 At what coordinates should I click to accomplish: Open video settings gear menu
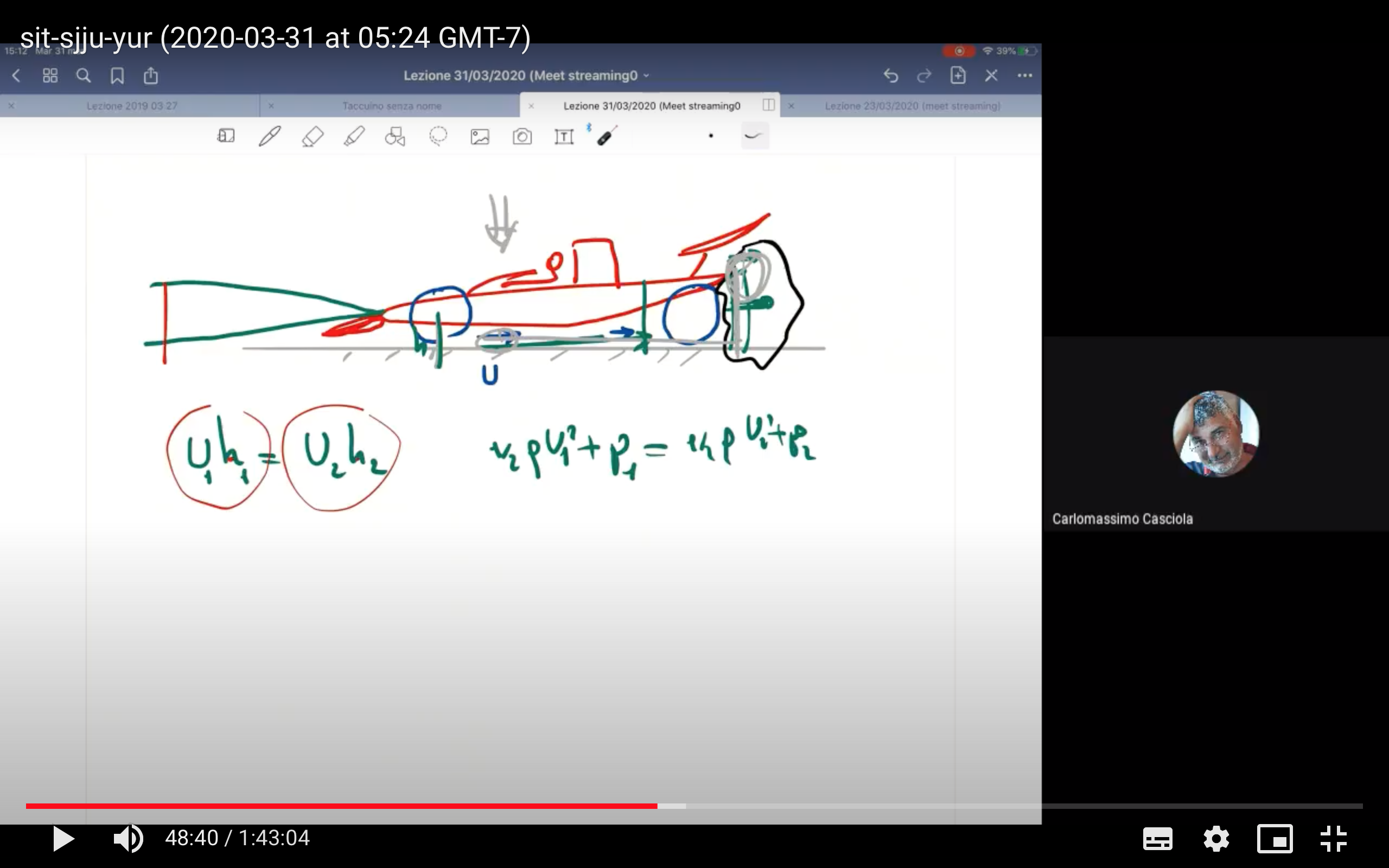[1216, 839]
